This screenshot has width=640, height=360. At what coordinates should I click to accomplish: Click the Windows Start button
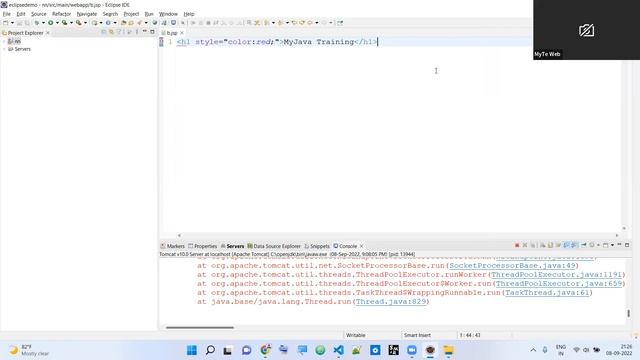pos(191,350)
